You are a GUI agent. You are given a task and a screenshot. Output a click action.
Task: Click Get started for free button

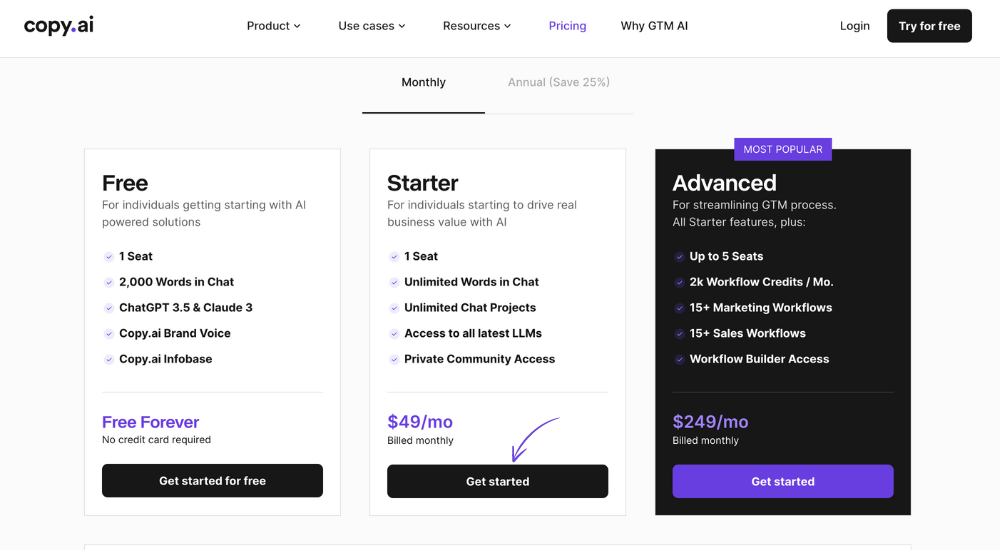(x=212, y=481)
